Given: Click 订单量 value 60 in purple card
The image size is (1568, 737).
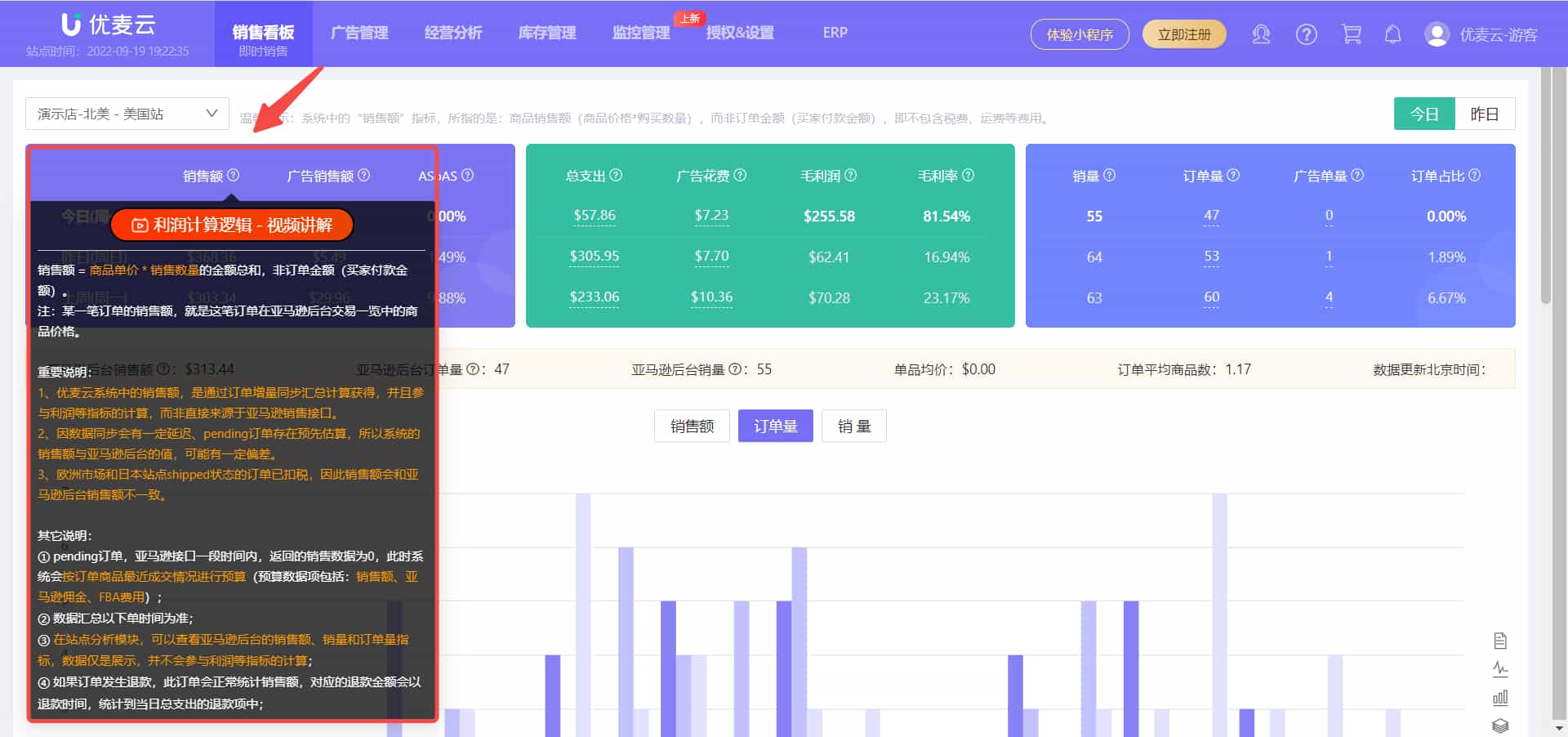Looking at the screenshot, I should [1211, 297].
